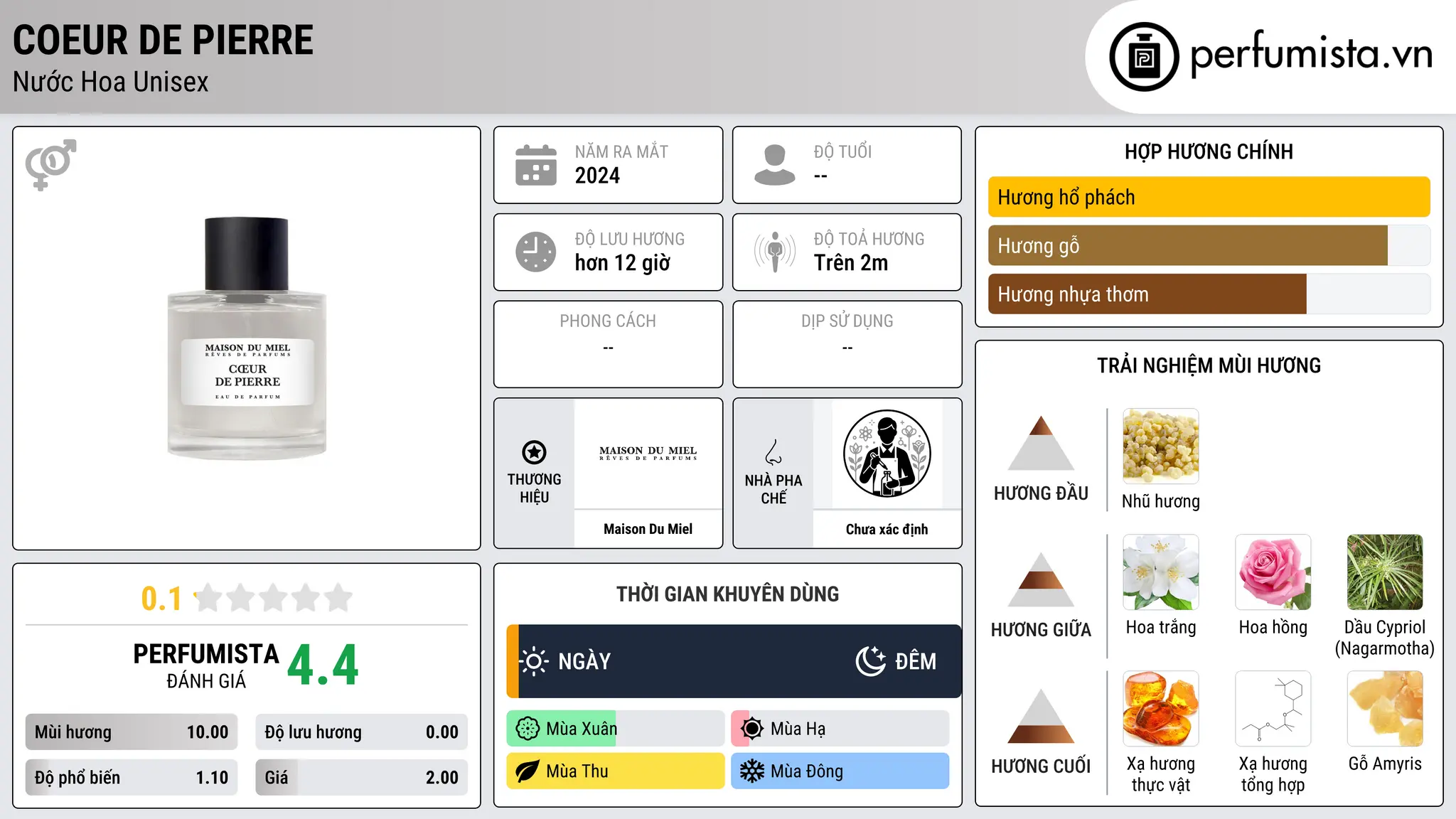Click the Hương đầu pyramid icon

tap(1041, 443)
